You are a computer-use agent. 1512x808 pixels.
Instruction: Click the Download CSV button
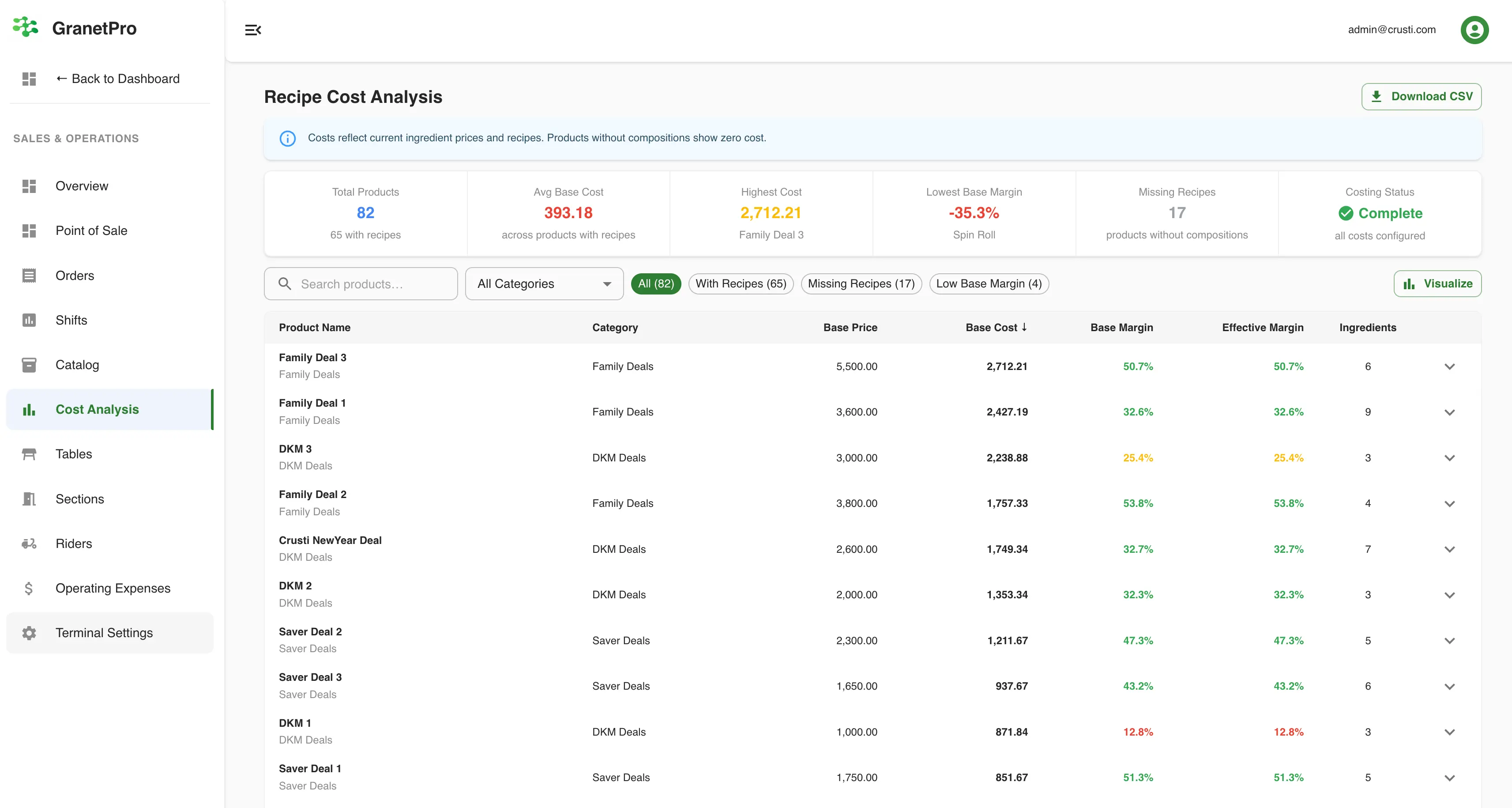(x=1421, y=96)
